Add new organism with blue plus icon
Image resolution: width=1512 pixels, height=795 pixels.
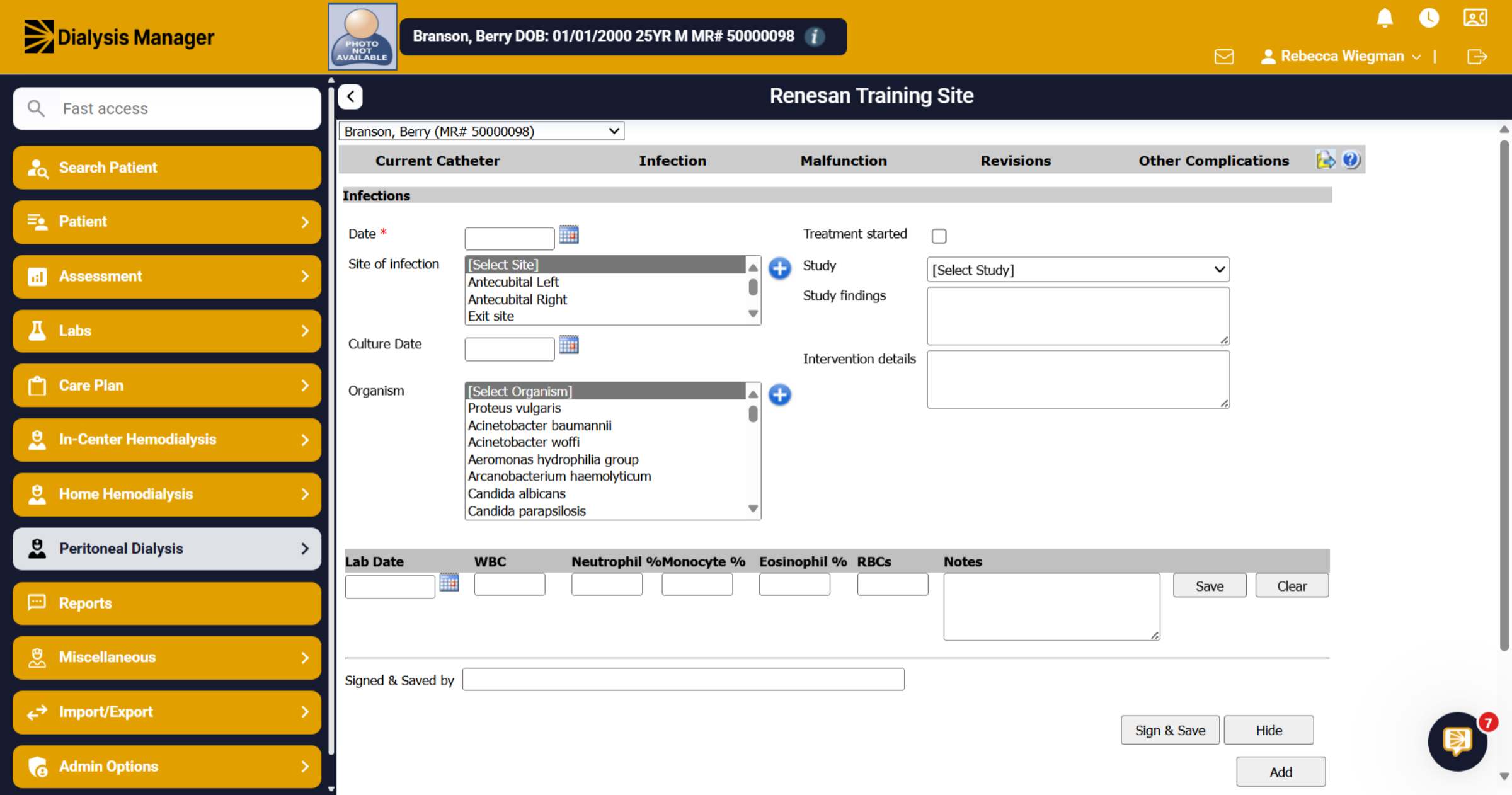click(779, 395)
